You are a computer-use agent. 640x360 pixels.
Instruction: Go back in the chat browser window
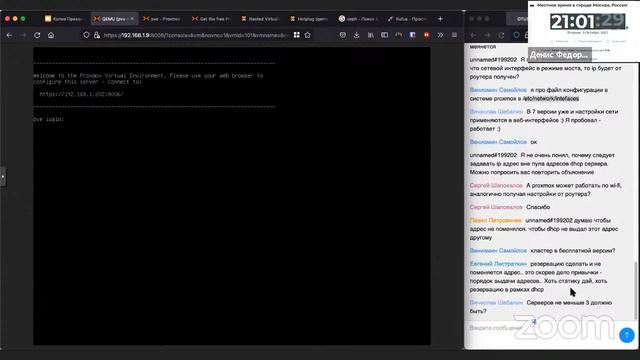pyautogui.click(x=473, y=36)
